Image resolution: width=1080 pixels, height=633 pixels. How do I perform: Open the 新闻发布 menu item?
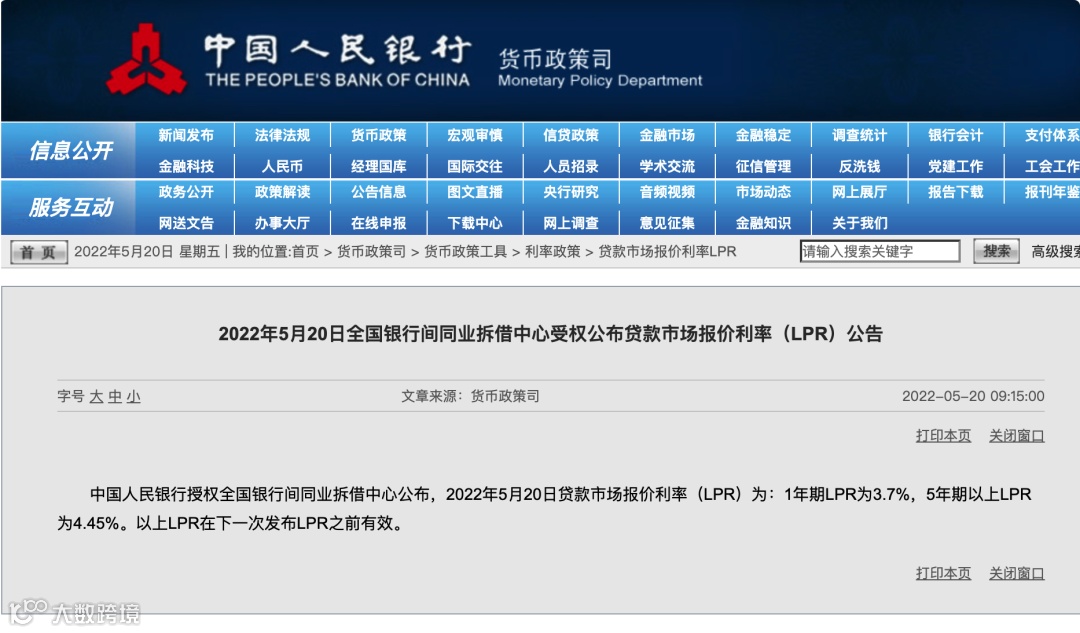coord(186,136)
